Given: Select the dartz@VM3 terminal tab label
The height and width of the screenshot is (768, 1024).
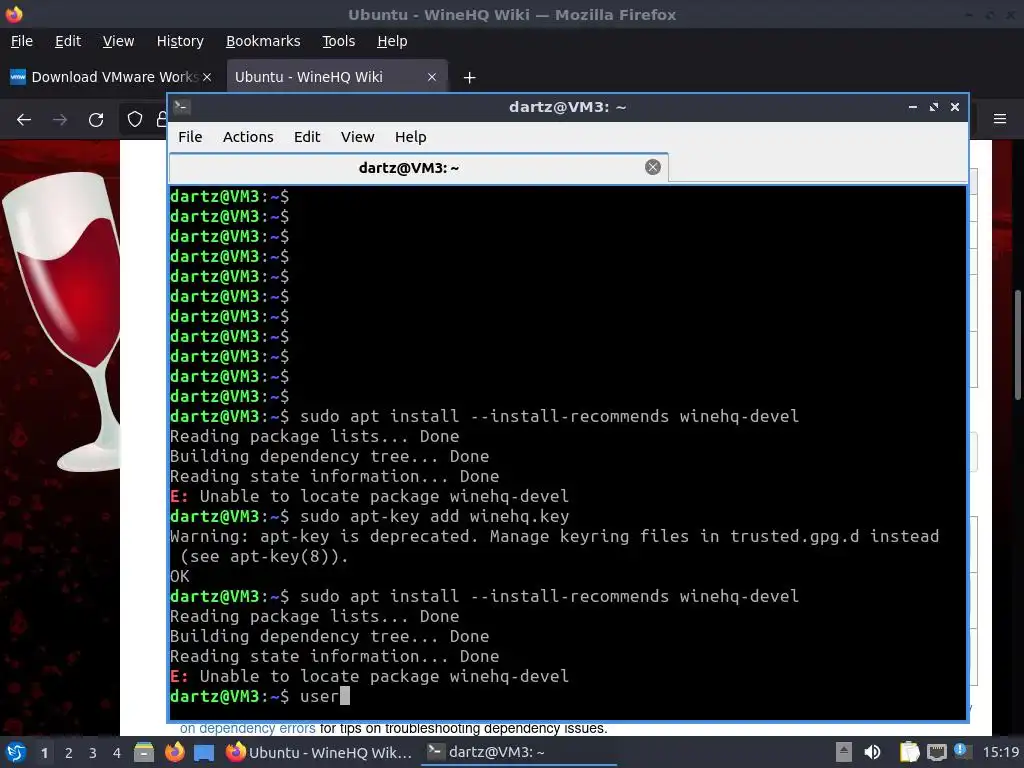Looking at the screenshot, I should 409,168.
